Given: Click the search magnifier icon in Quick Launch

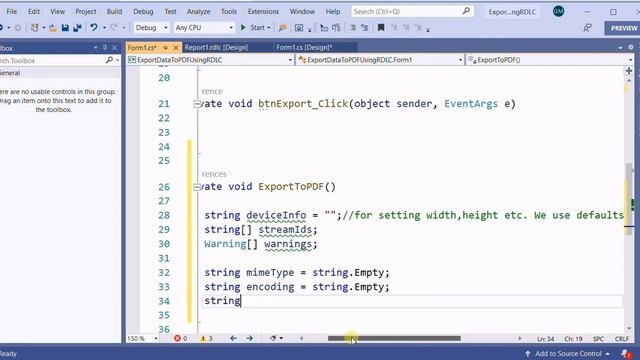Looking at the screenshot, I should 466,11.
